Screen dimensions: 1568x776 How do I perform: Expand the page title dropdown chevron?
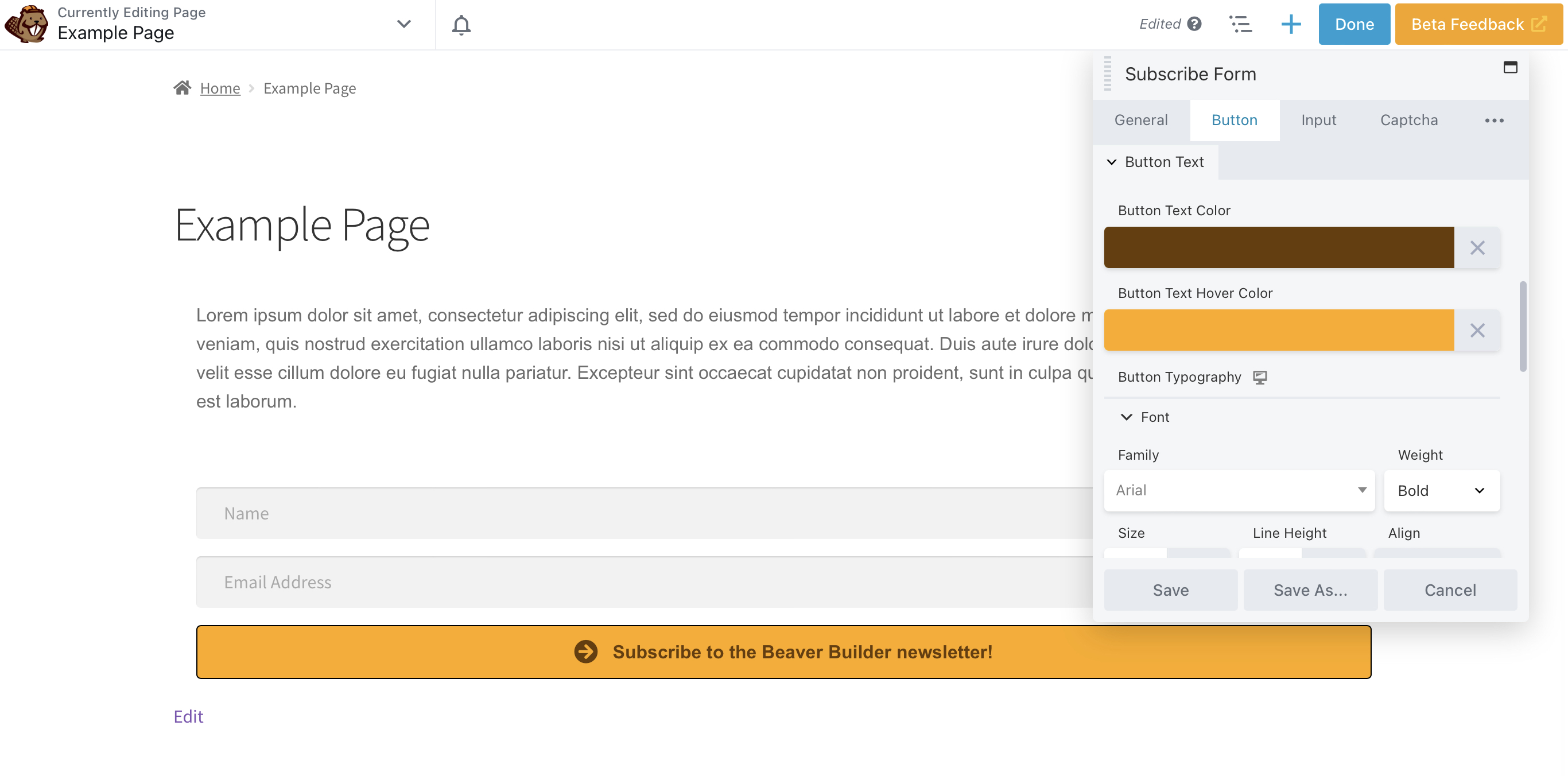click(403, 24)
